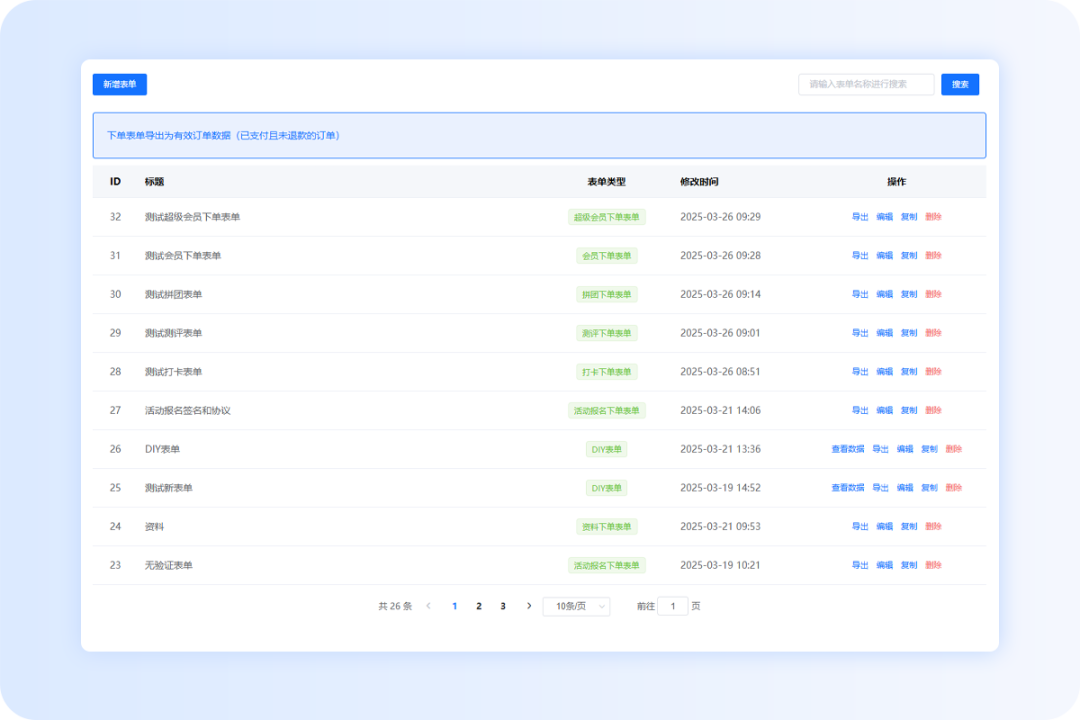The height and width of the screenshot is (720, 1080).
Task: Click the jump-to-page number input
Action: (673, 606)
